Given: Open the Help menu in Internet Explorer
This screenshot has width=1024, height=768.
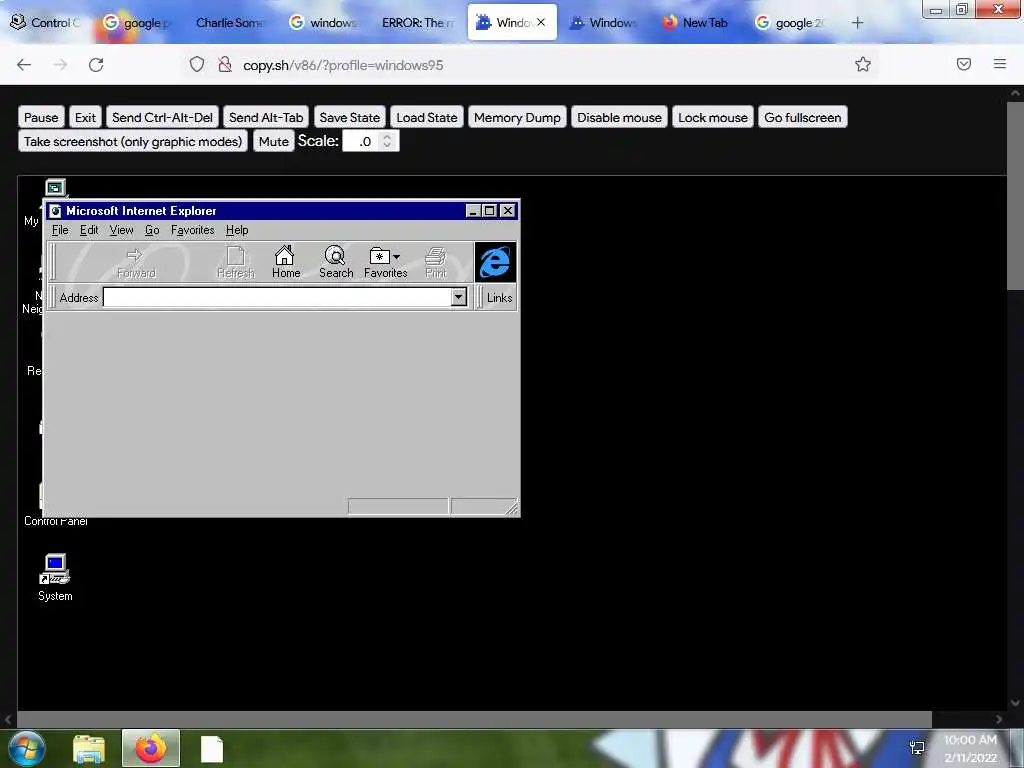Looking at the screenshot, I should [237, 230].
